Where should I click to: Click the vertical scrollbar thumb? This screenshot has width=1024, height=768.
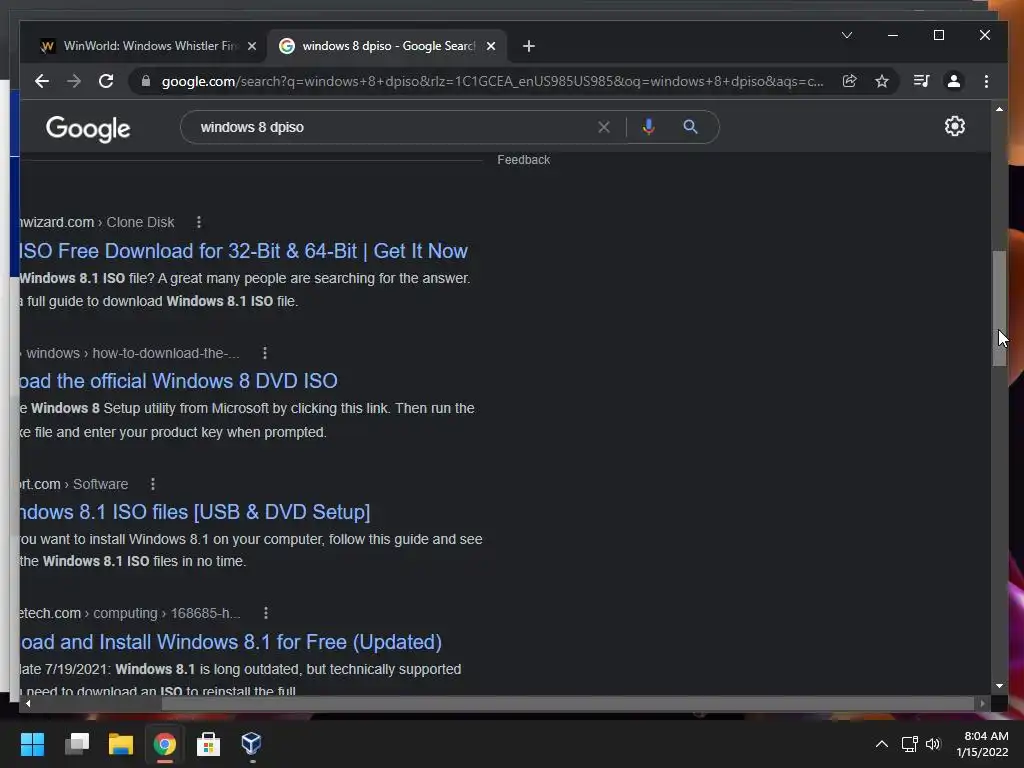tap(999, 308)
